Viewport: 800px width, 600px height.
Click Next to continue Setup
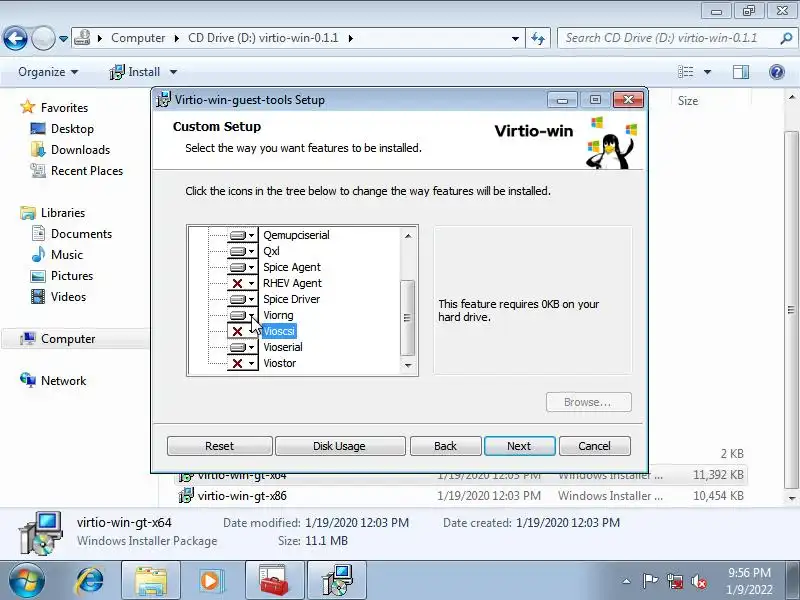pyautogui.click(x=519, y=446)
